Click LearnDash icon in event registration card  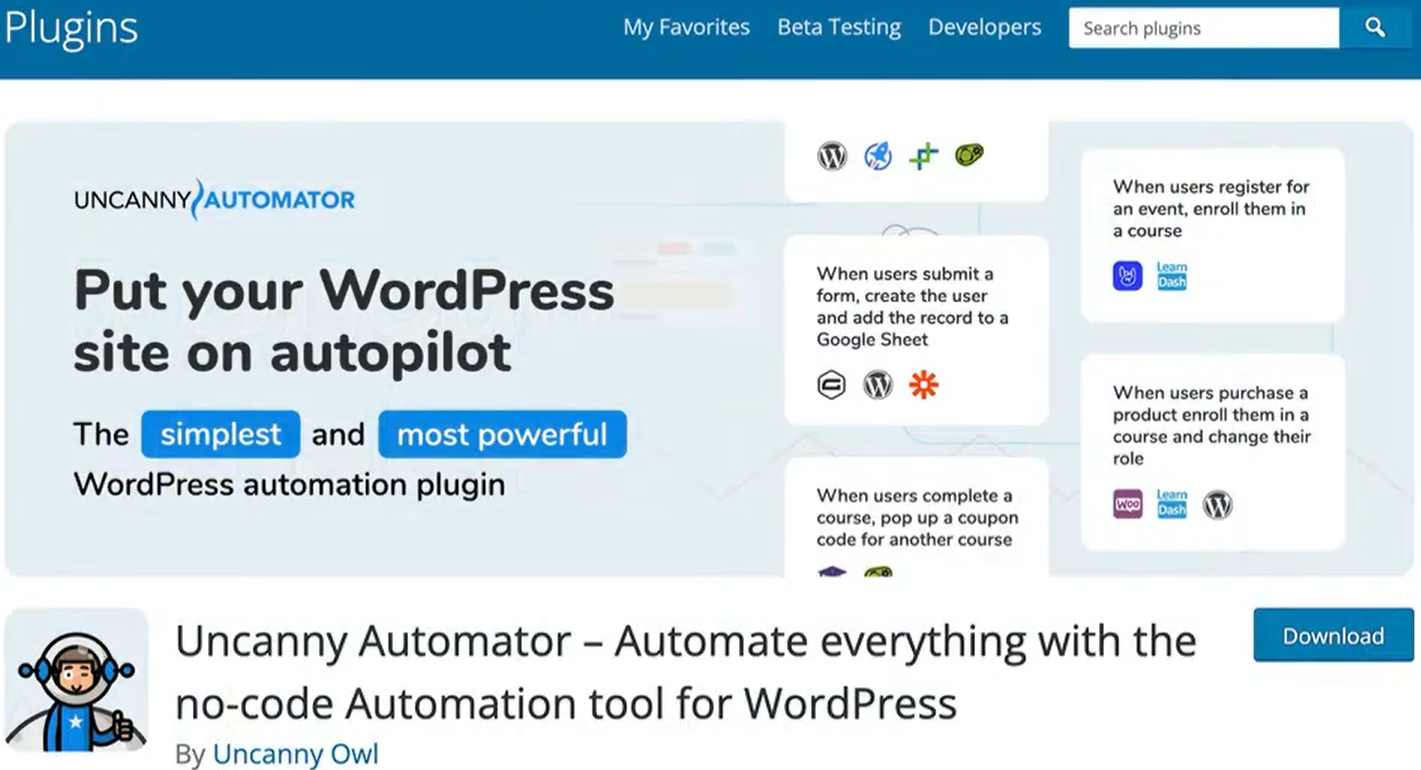pyautogui.click(x=1172, y=276)
